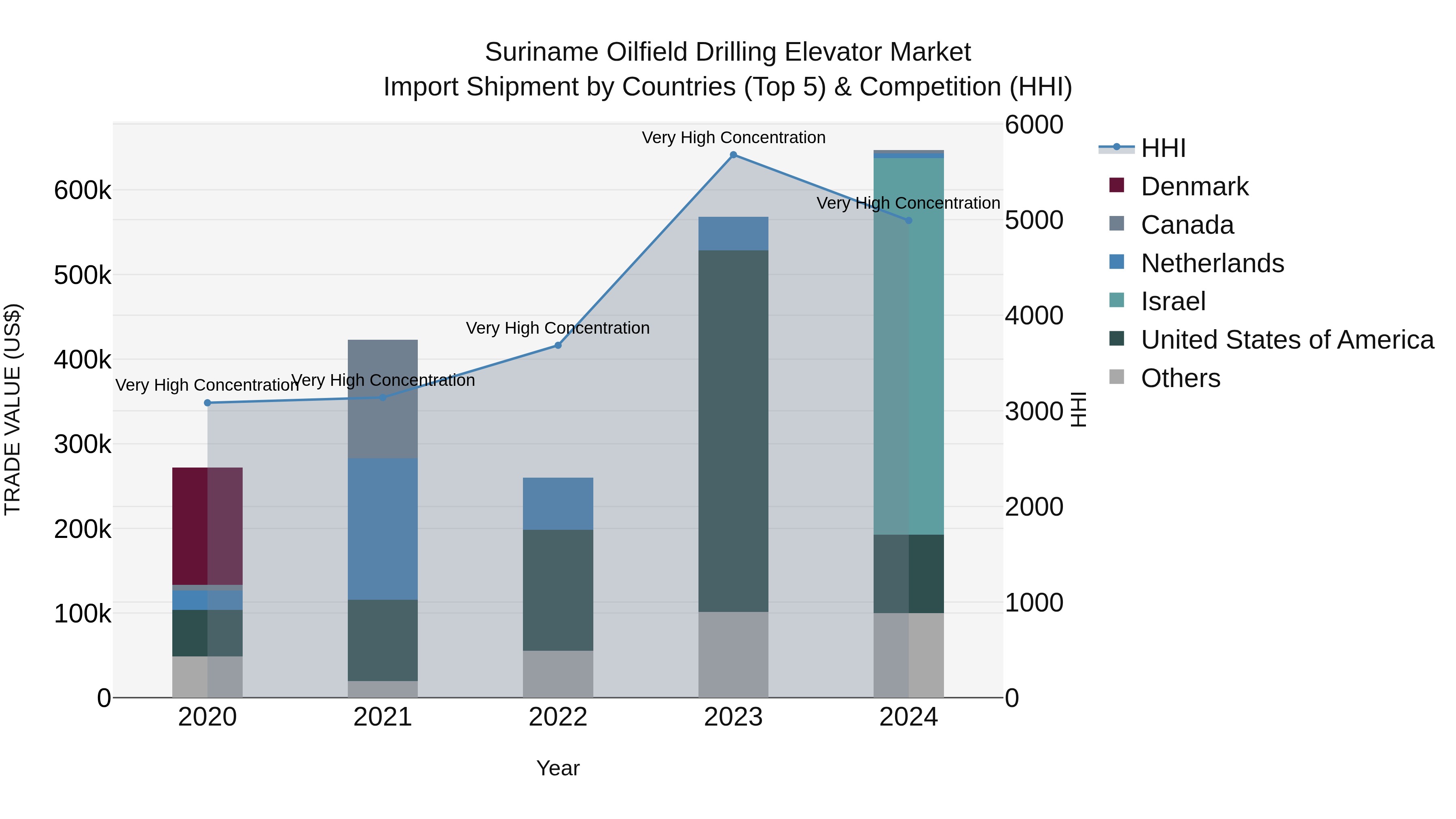Click the Canada segment in 2021 bar
The height and width of the screenshot is (819, 1456).
(383, 399)
